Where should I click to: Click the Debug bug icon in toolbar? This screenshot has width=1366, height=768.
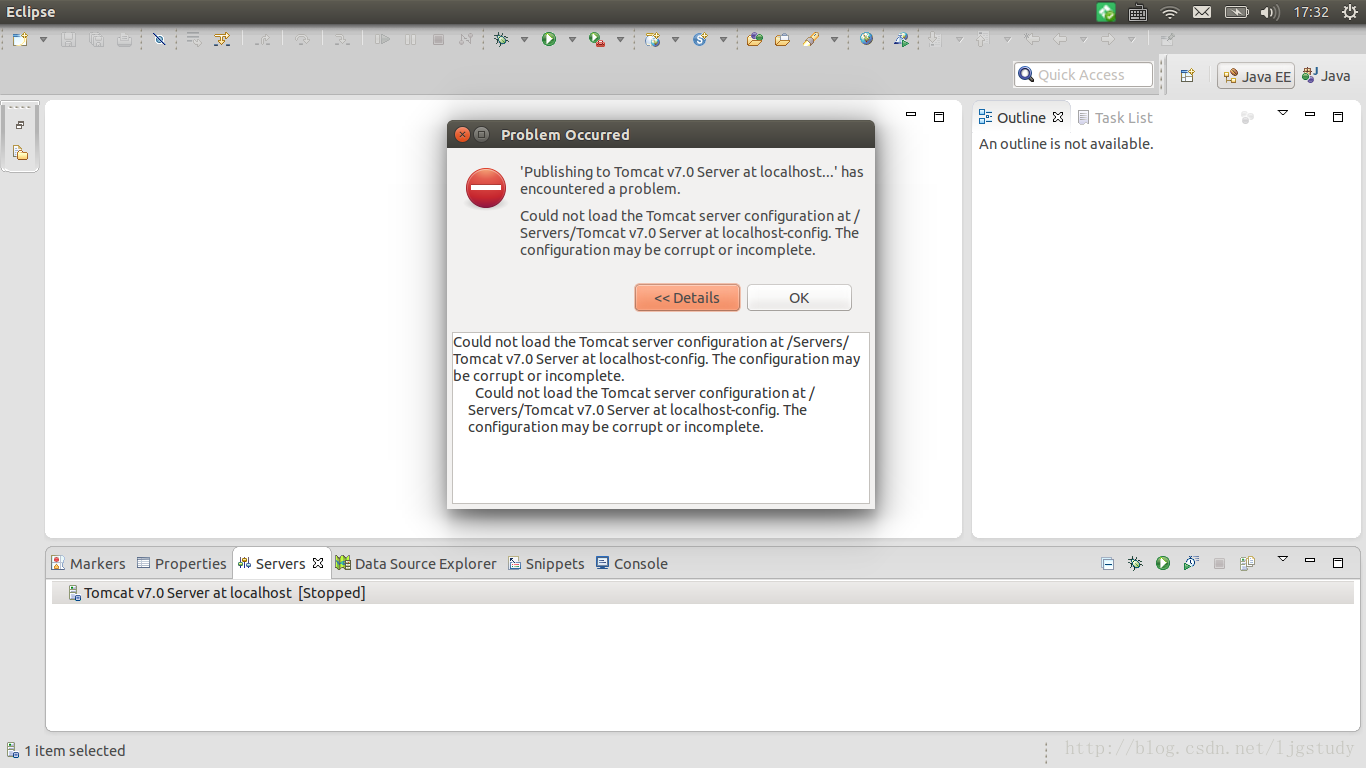501,40
